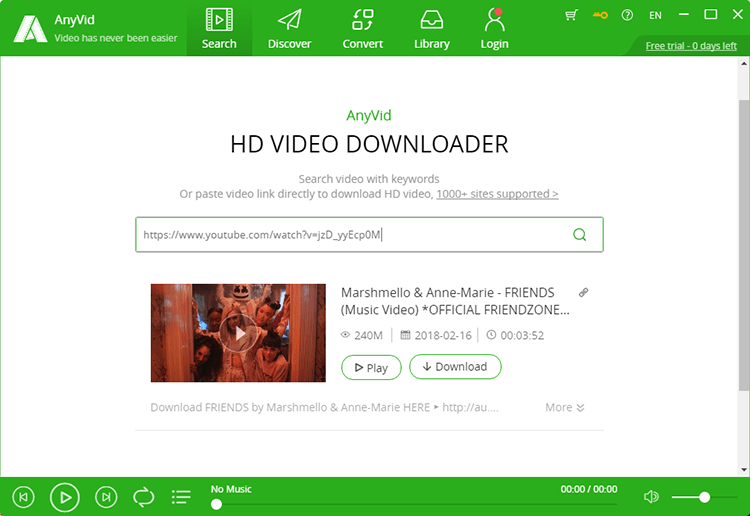The height and width of the screenshot is (516, 750).
Task: Open the playlist list icon
Action: click(x=181, y=497)
